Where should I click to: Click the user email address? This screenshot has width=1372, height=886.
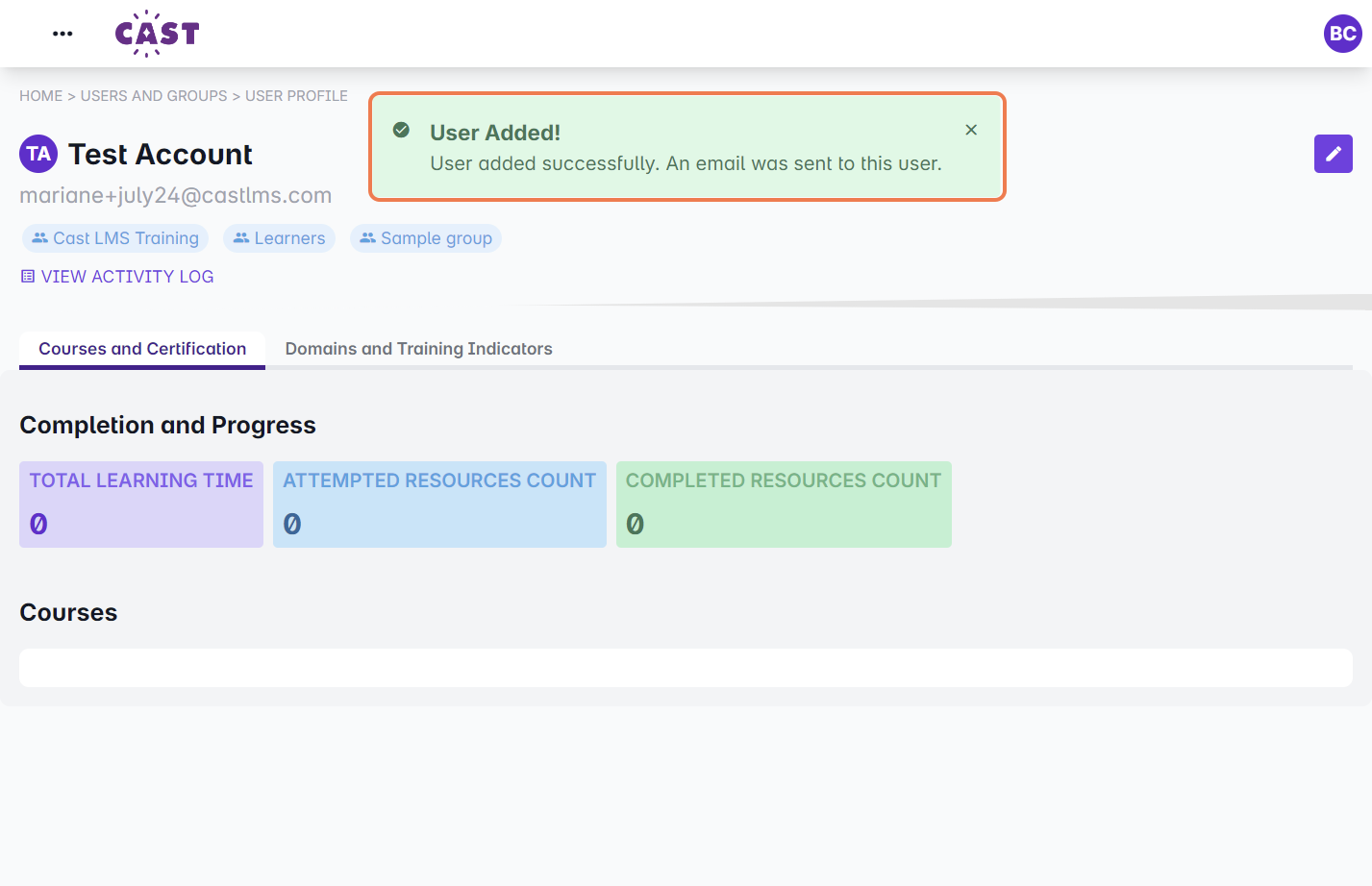pos(175,196)
